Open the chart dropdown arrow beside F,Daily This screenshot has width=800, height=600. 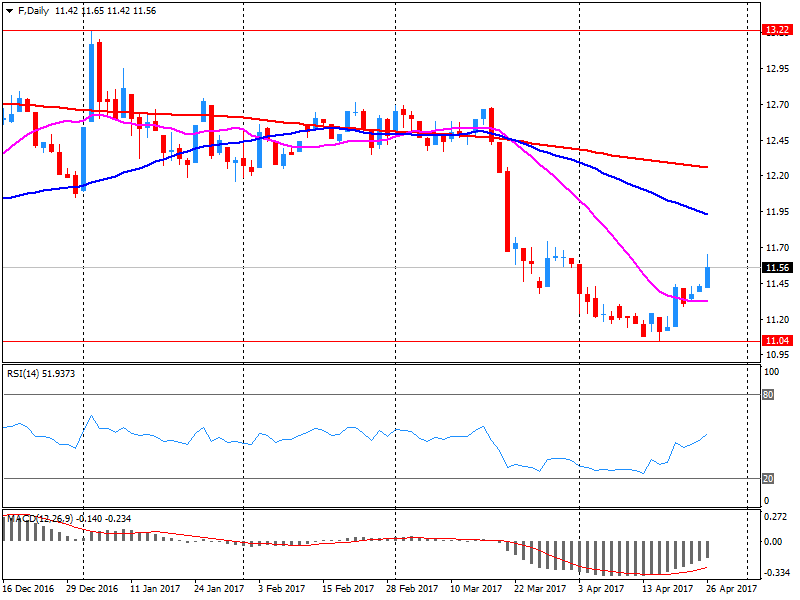[x=9, y=11]
